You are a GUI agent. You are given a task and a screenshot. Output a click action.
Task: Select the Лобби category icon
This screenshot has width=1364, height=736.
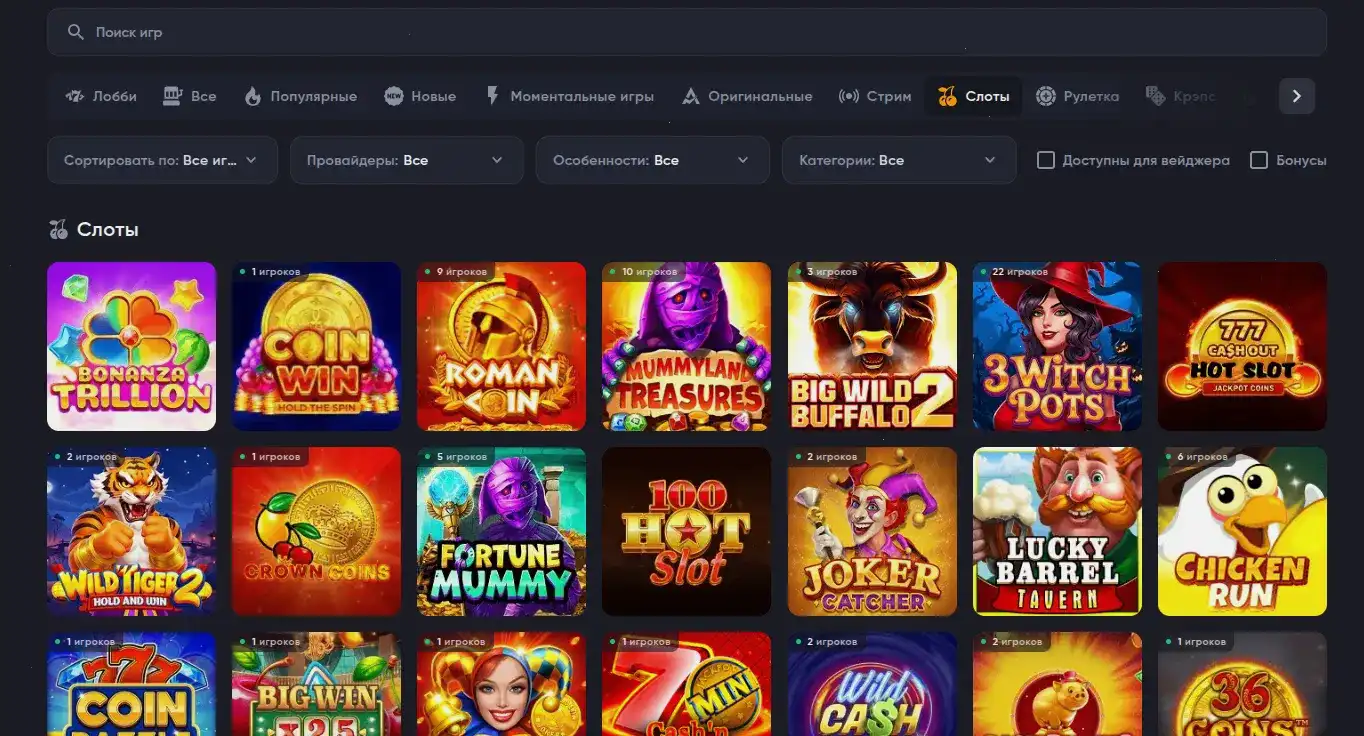[75, 95]
